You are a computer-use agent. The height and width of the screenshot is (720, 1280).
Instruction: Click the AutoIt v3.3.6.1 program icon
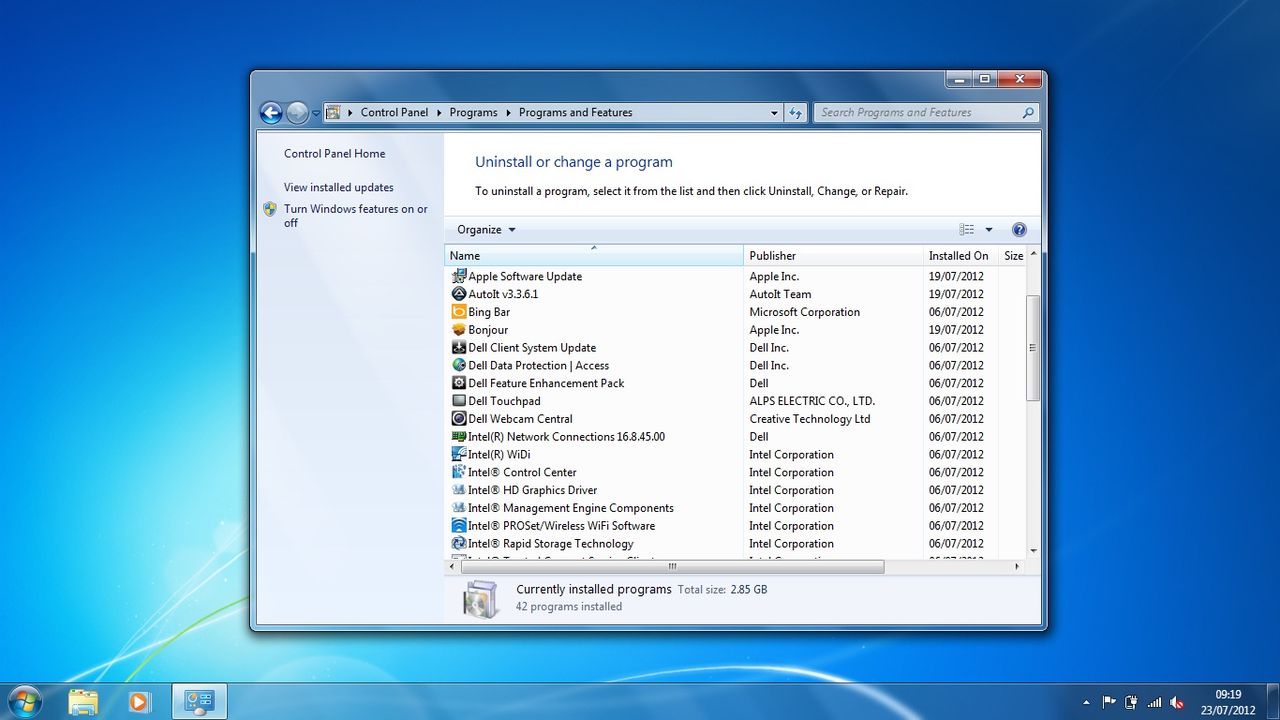click(x=459, y=294)
